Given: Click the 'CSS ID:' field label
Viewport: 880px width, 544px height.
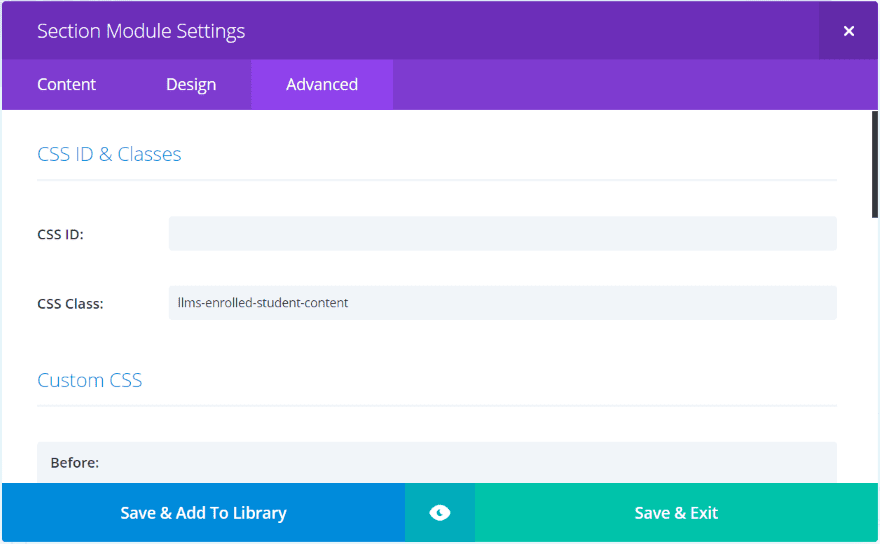Looking at the screenshot, I should pyautogui.click(x=60, y=234).
